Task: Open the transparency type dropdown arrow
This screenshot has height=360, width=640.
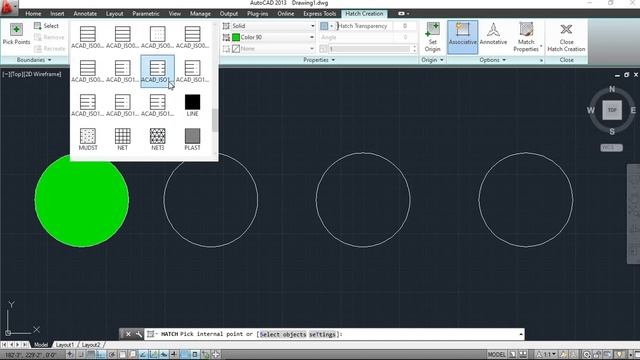Action: coord(331,26)
